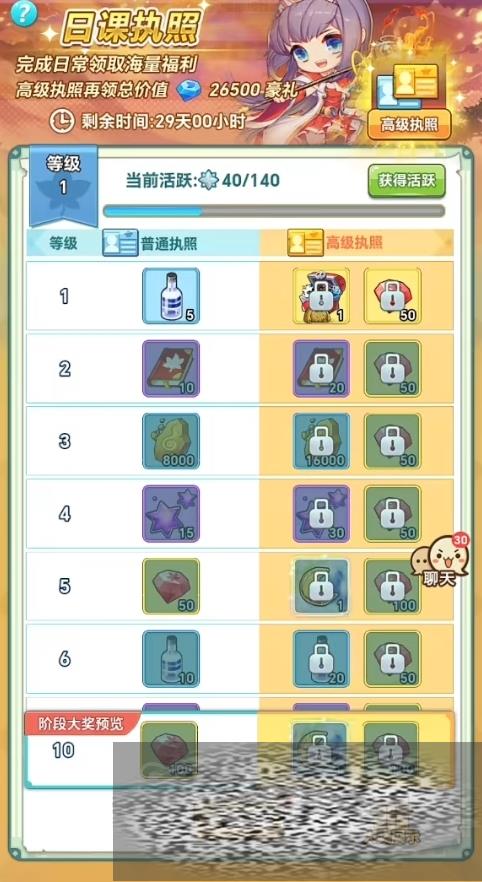
Task: Select the 高级执照 column header
Action: click(x=335, y=243)
